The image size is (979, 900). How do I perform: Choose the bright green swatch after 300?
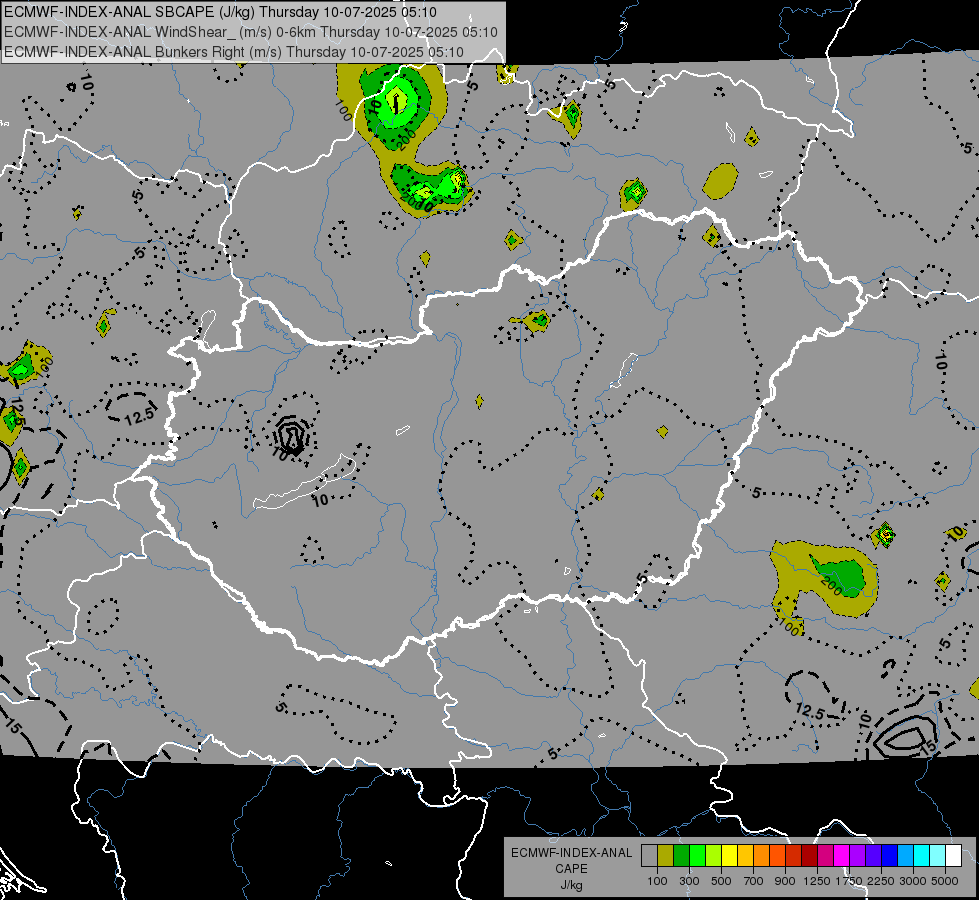(697, 856)
